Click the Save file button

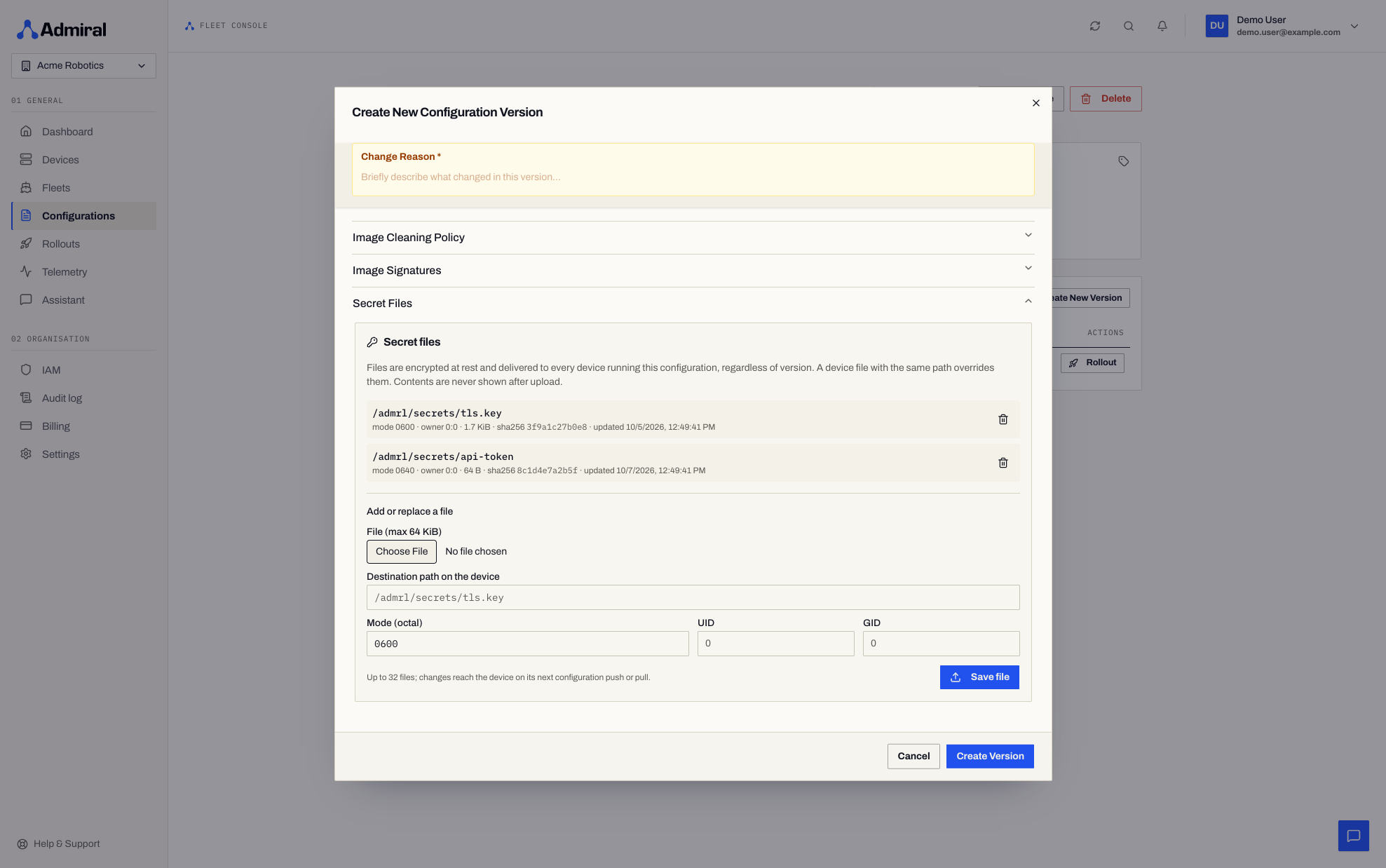pos(979,677)
